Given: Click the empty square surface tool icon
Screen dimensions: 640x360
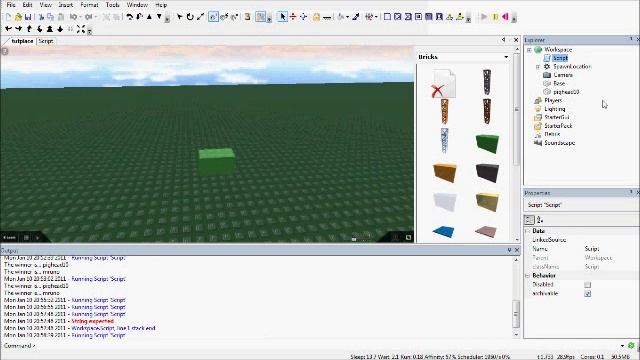Looking at the screenshot, I should click(x=387, y=17).
